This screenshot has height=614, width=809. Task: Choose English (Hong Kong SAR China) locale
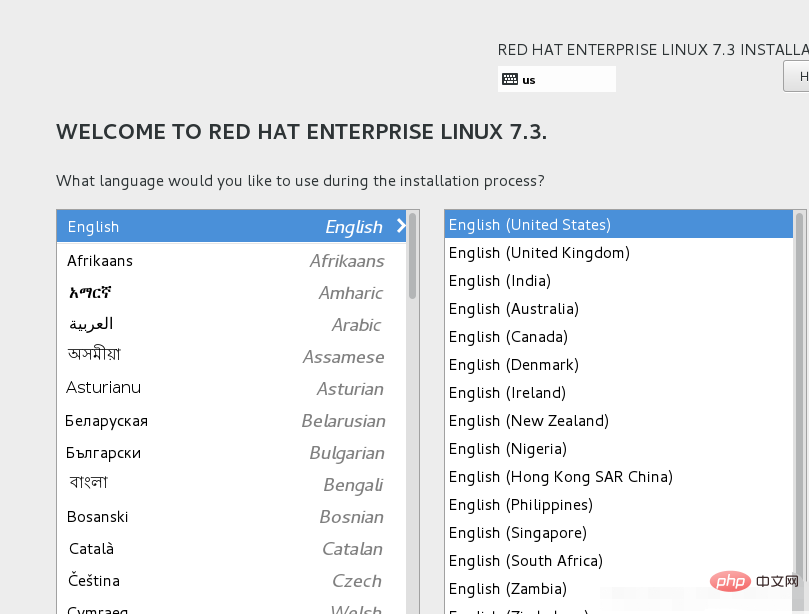[619, 477]
